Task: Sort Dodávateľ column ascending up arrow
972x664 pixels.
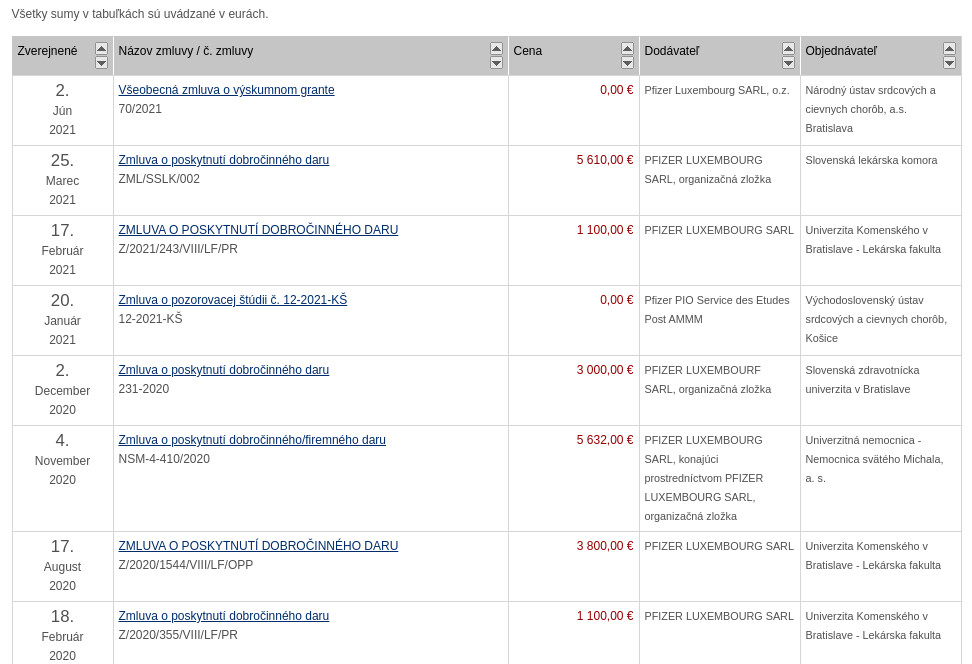Action: click(x=788, y=49)
